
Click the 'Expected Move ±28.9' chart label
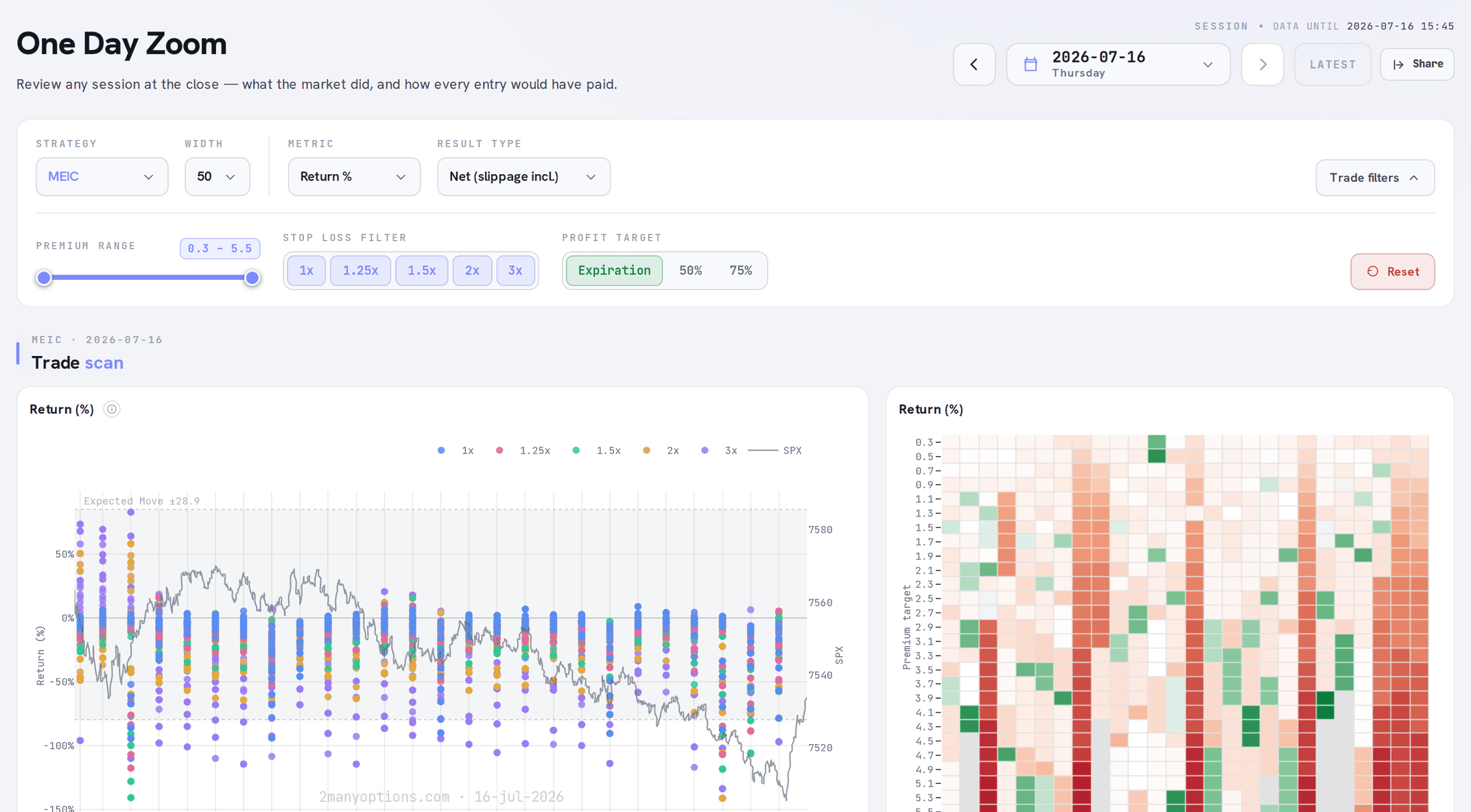click(x=141, y=501)
